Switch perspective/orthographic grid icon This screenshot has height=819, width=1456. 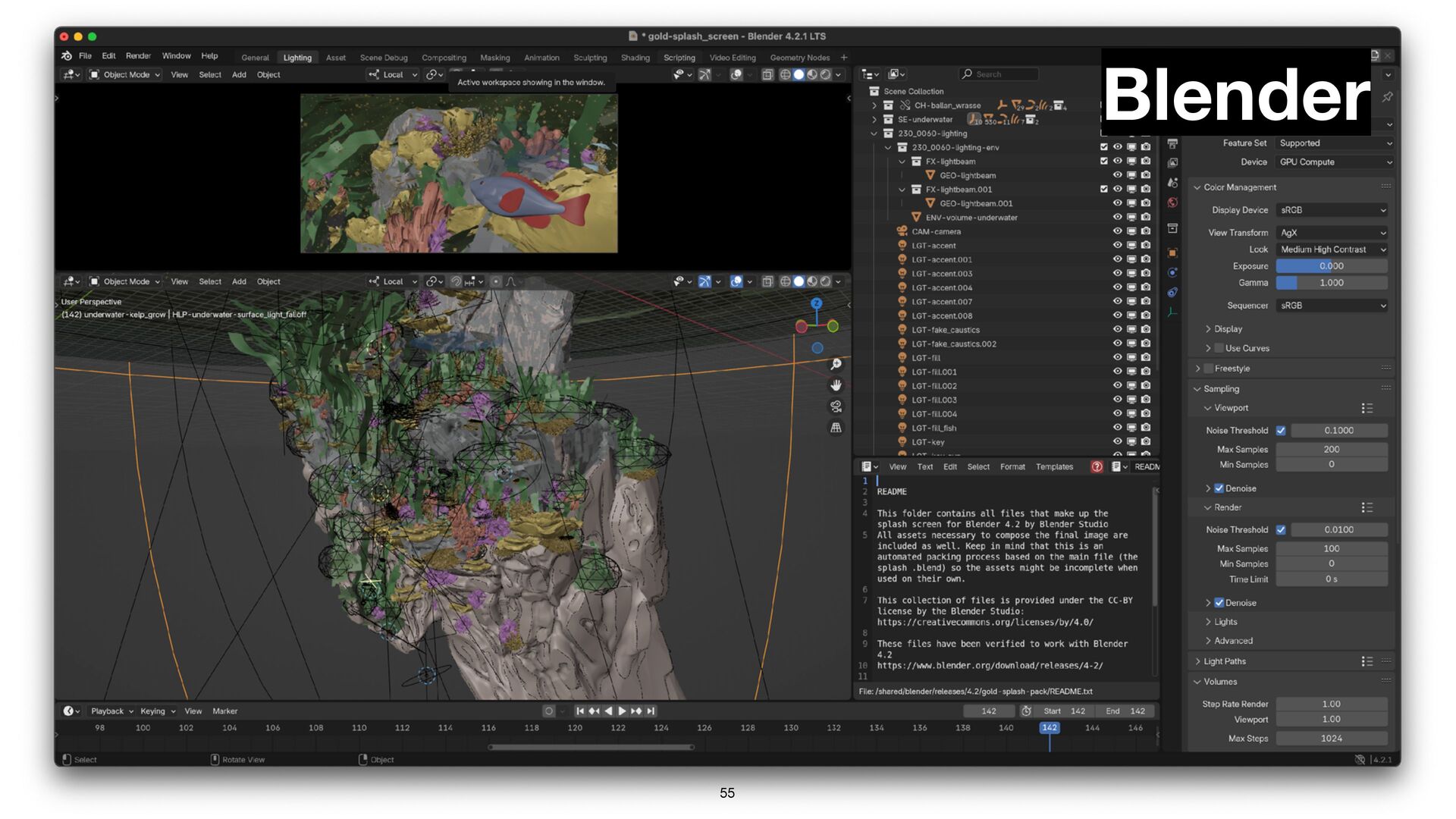click(836, 428)
